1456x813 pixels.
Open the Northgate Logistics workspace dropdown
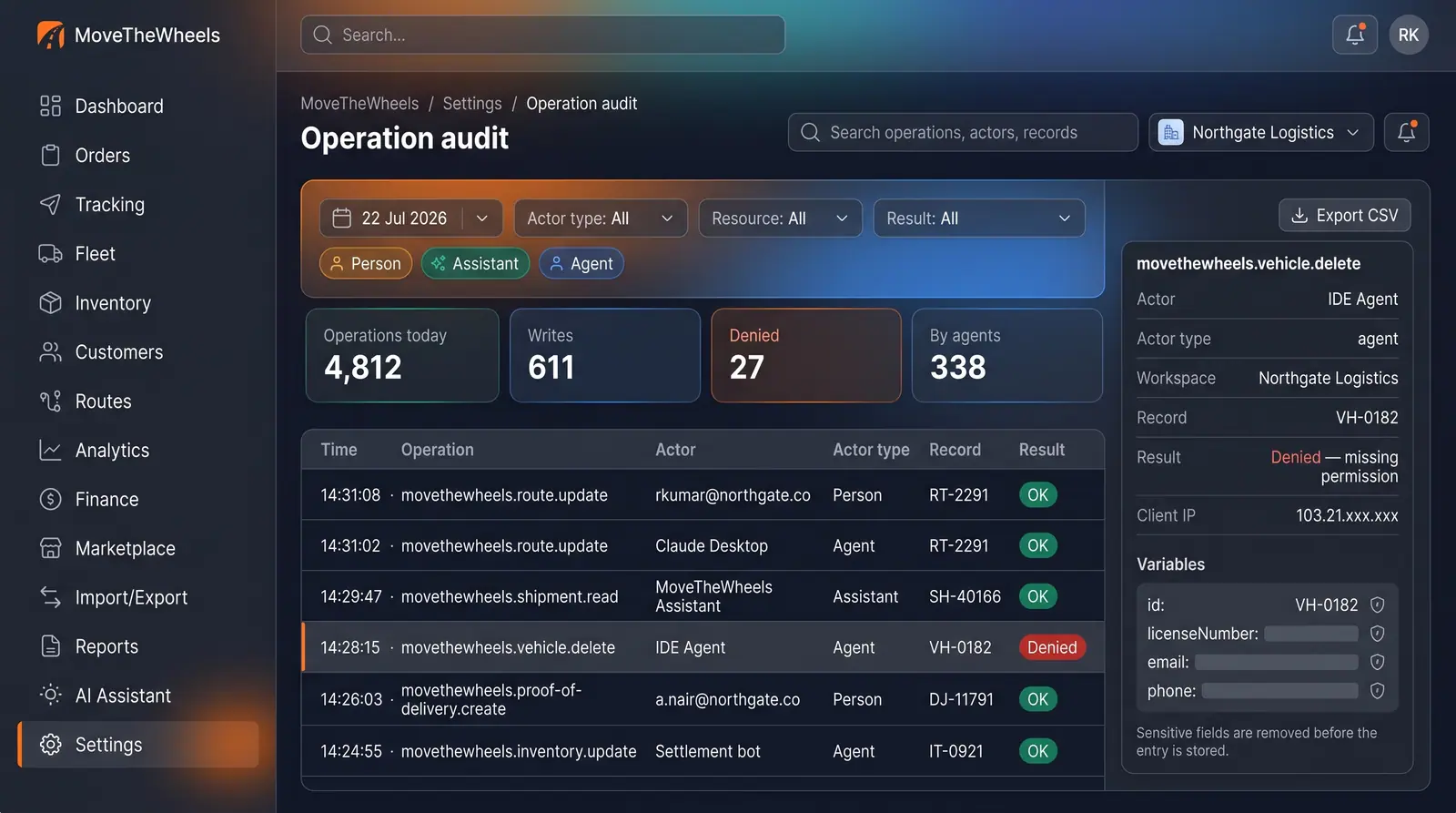point(1261,132)
